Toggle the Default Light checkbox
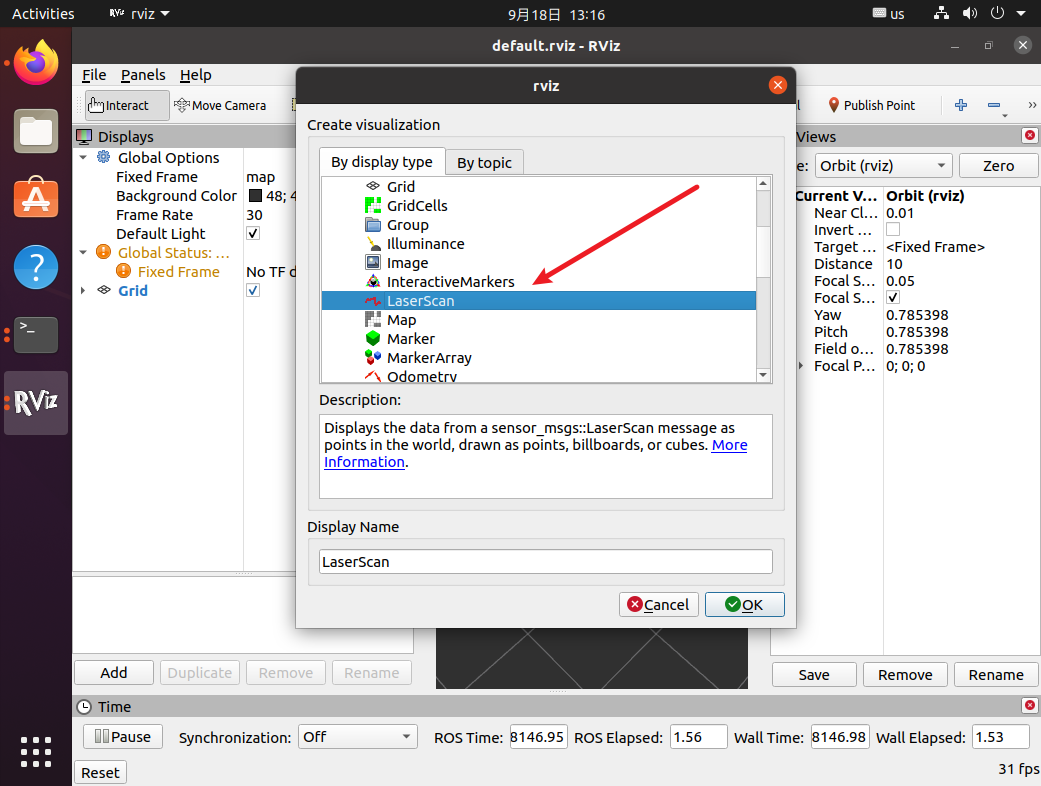This screenshot has width=1041, height=786. pyautogui.click(x=253, y=234)
